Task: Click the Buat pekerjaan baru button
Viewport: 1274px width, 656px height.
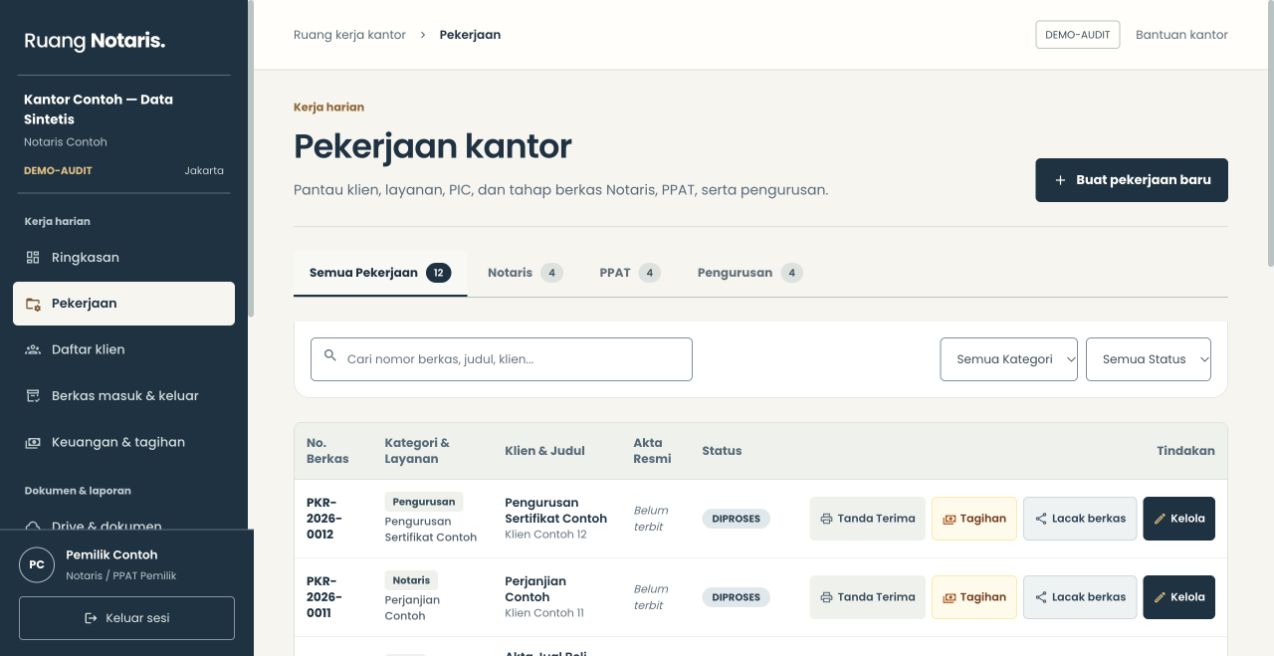Action: [1131, 180]
